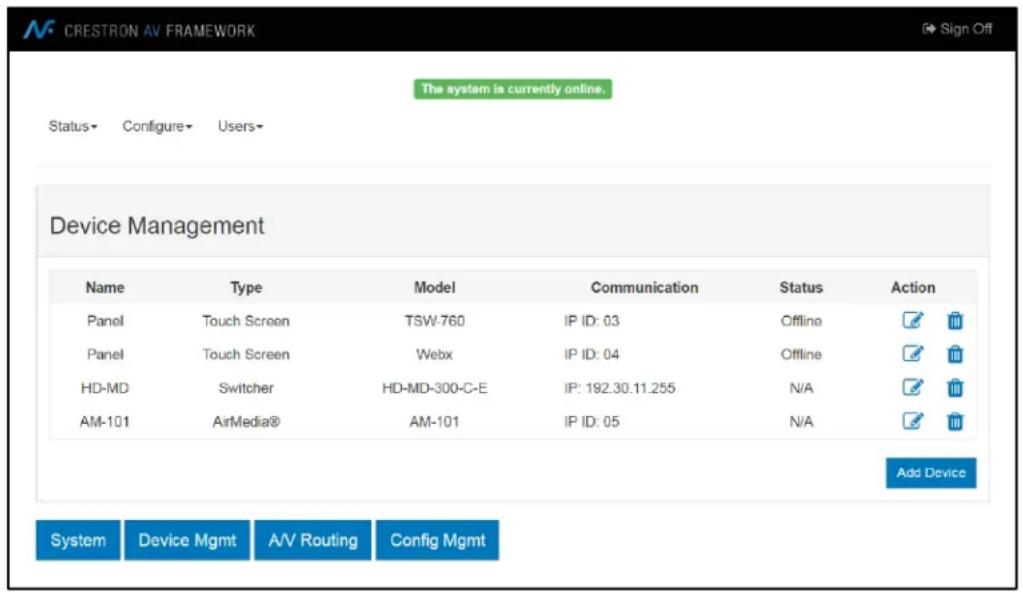The image size is (1023, 592).
Task: Open the Users dropdown menu
Action: (240, 126)
